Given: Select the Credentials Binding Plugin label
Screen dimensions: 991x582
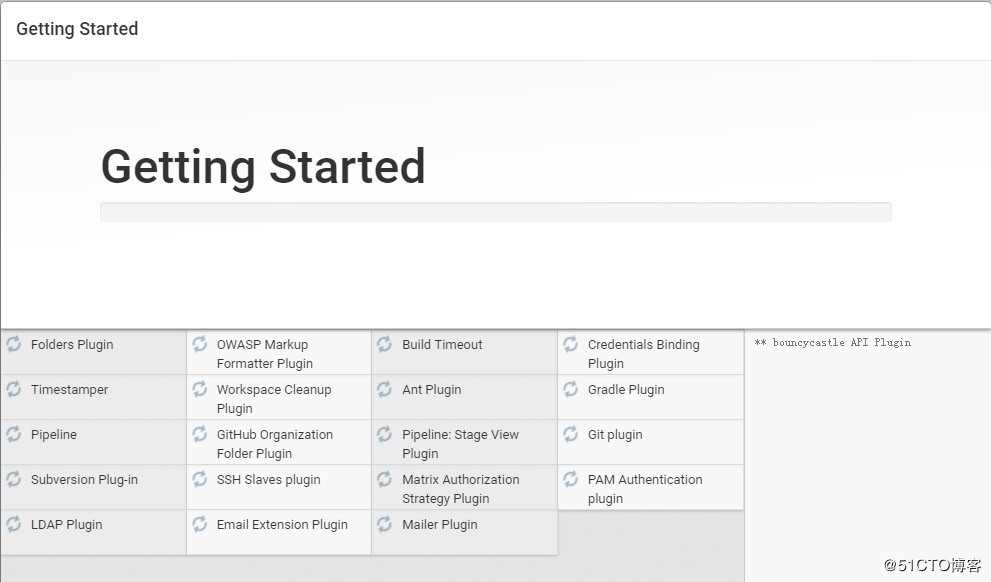Looking at the screenshot, I should pos(643,354).
